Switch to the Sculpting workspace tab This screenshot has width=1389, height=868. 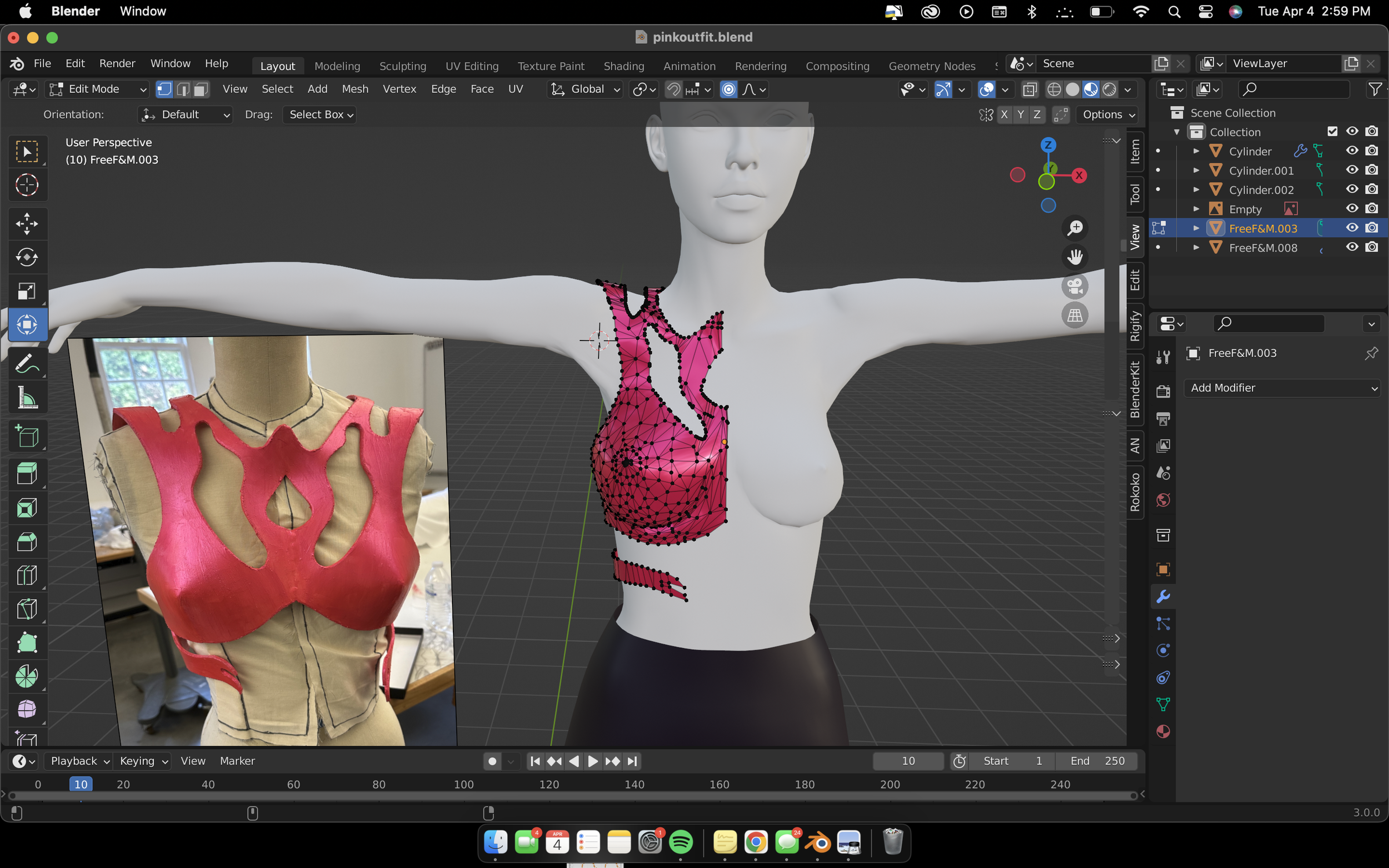[402, 66]
